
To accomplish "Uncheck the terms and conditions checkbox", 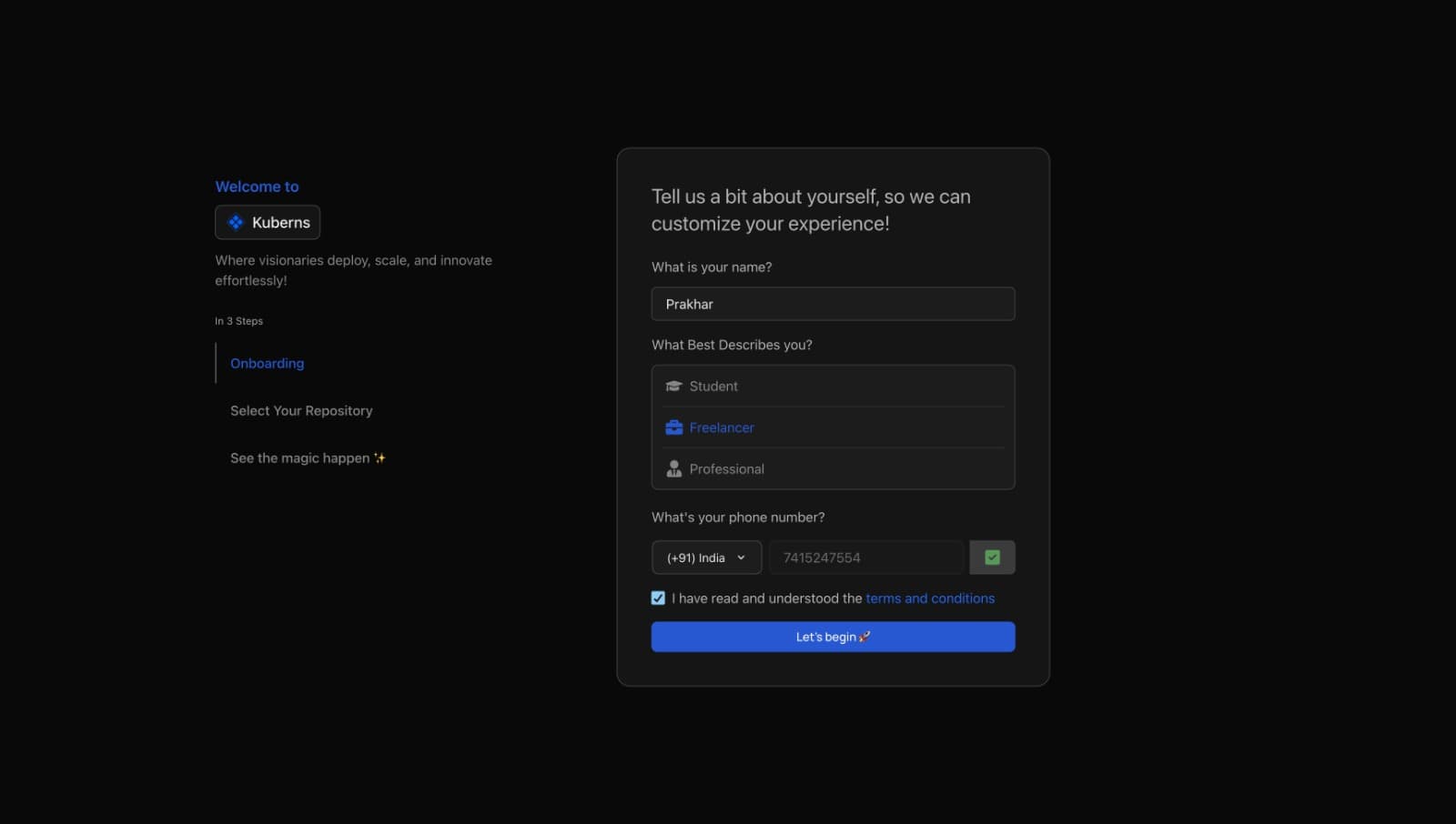I will (x=658, y=598).
